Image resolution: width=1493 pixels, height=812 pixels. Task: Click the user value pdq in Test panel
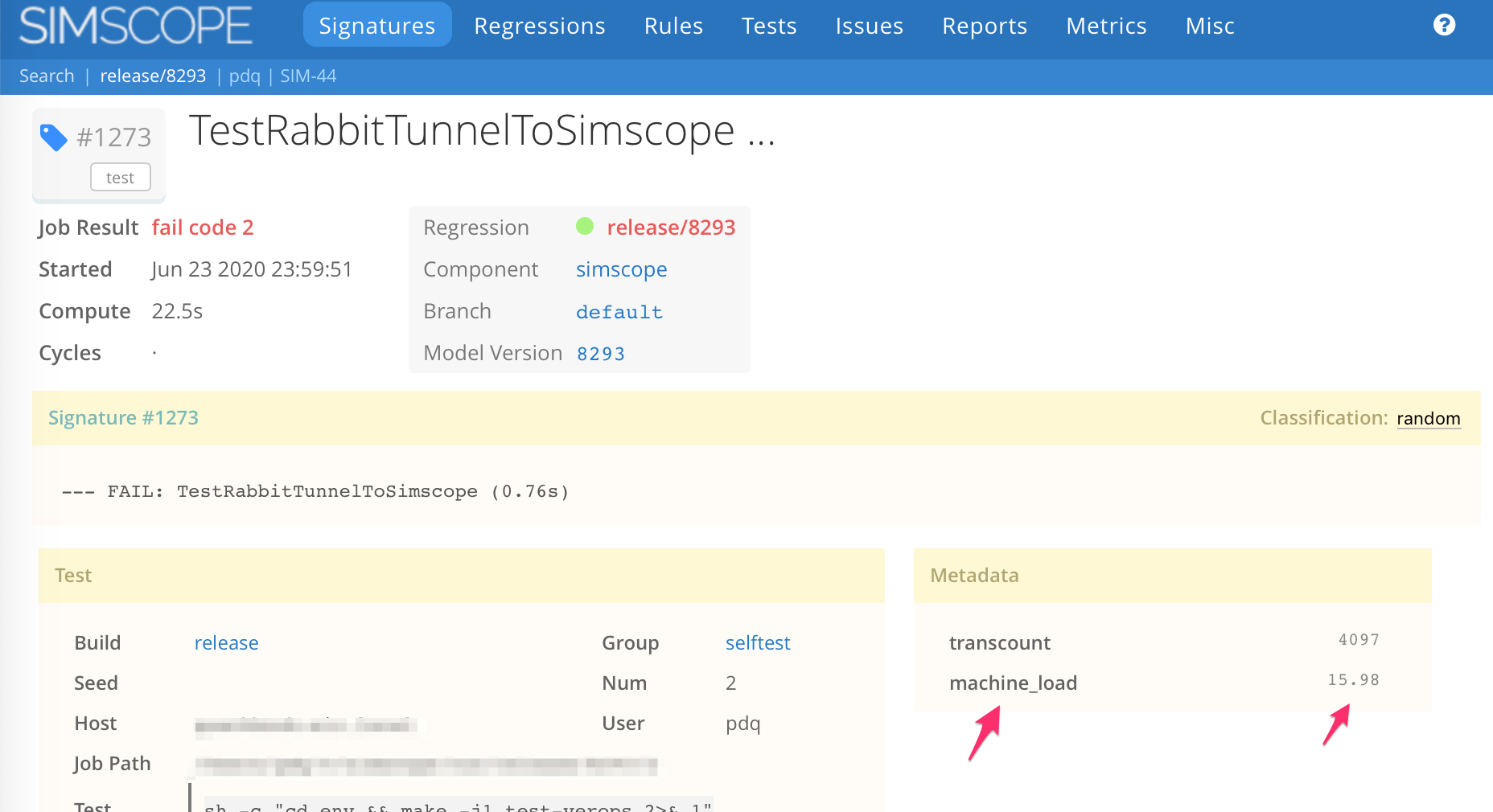pyautogui.click(x=742, y=724)
